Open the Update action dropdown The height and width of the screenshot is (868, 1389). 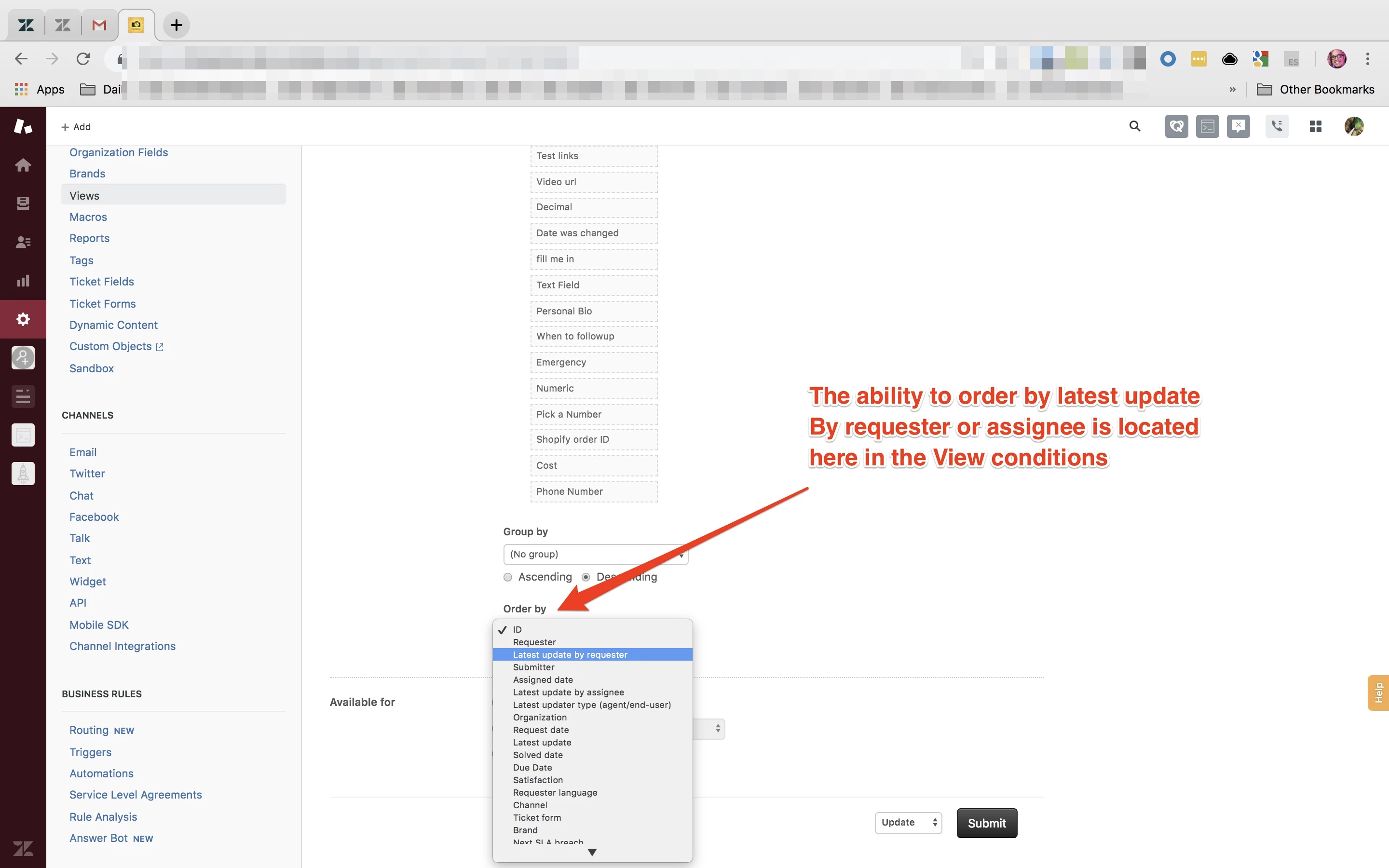908,823
